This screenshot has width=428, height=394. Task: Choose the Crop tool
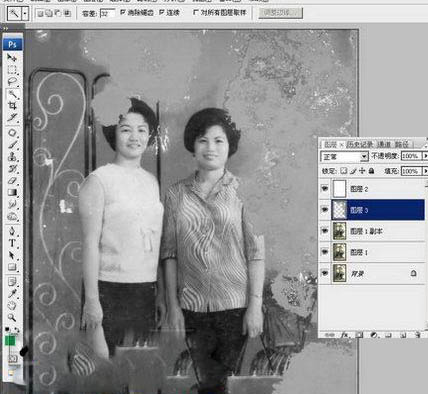12,106
